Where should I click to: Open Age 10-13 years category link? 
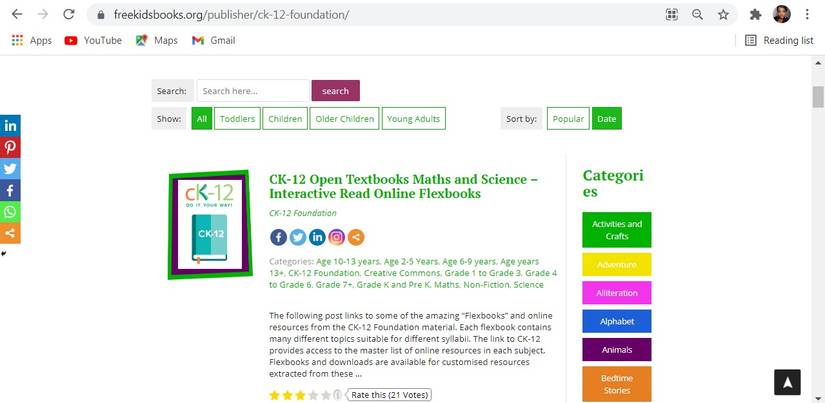[x=348, y=261]
